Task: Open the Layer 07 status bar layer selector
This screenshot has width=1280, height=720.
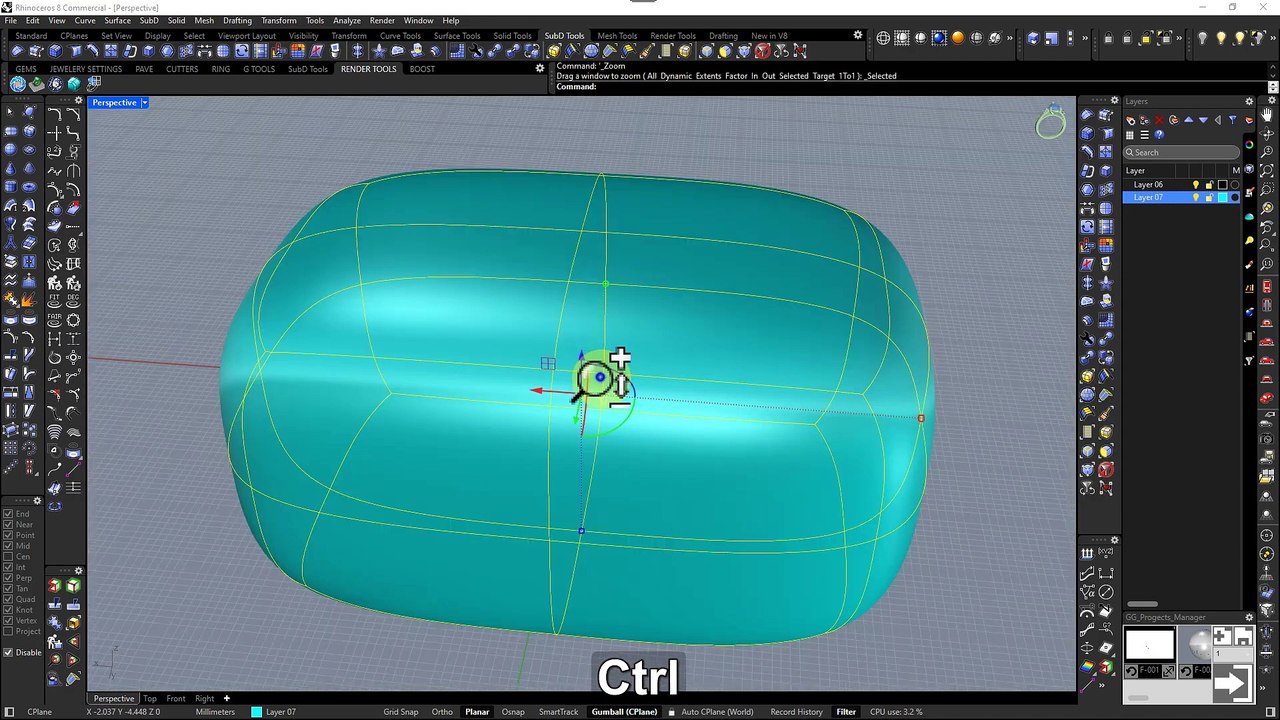Action: coord(274,712)
